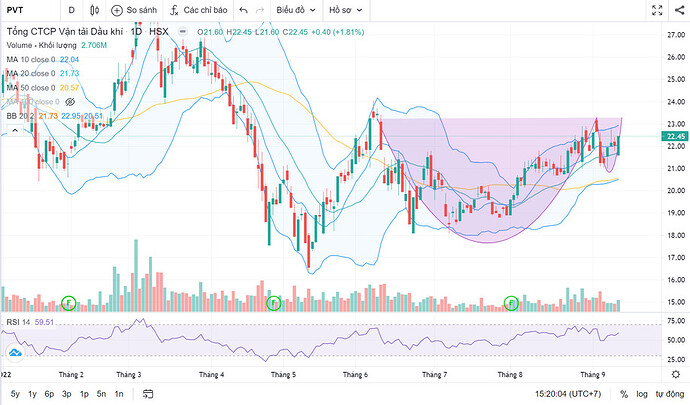Screen dimensions: 690x405
Task: Open the Các chỉ báo indicators button
Action: [x=198, y=10]
